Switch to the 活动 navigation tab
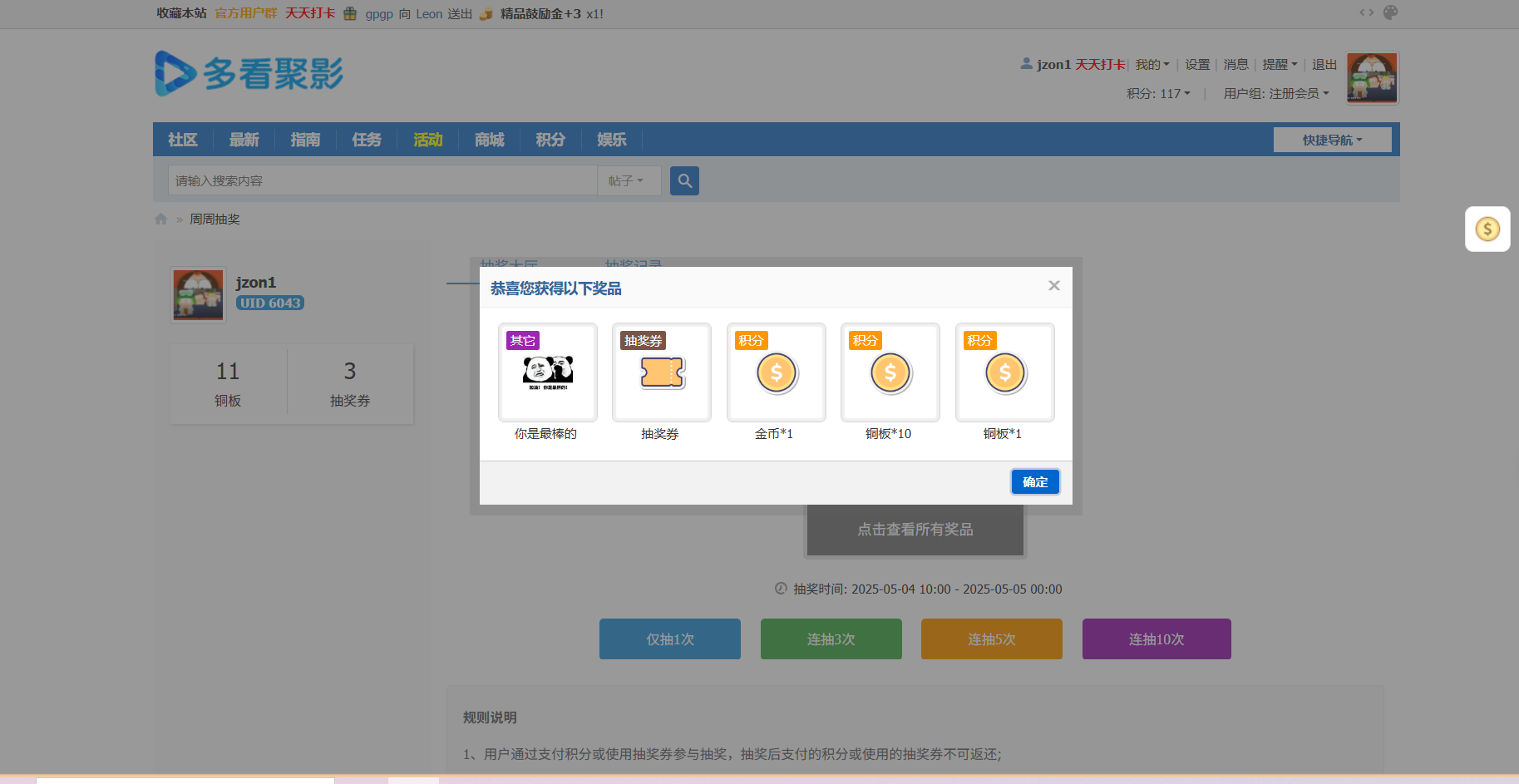This screenshot has width=1519, height=784. click(x=427, y=139)
